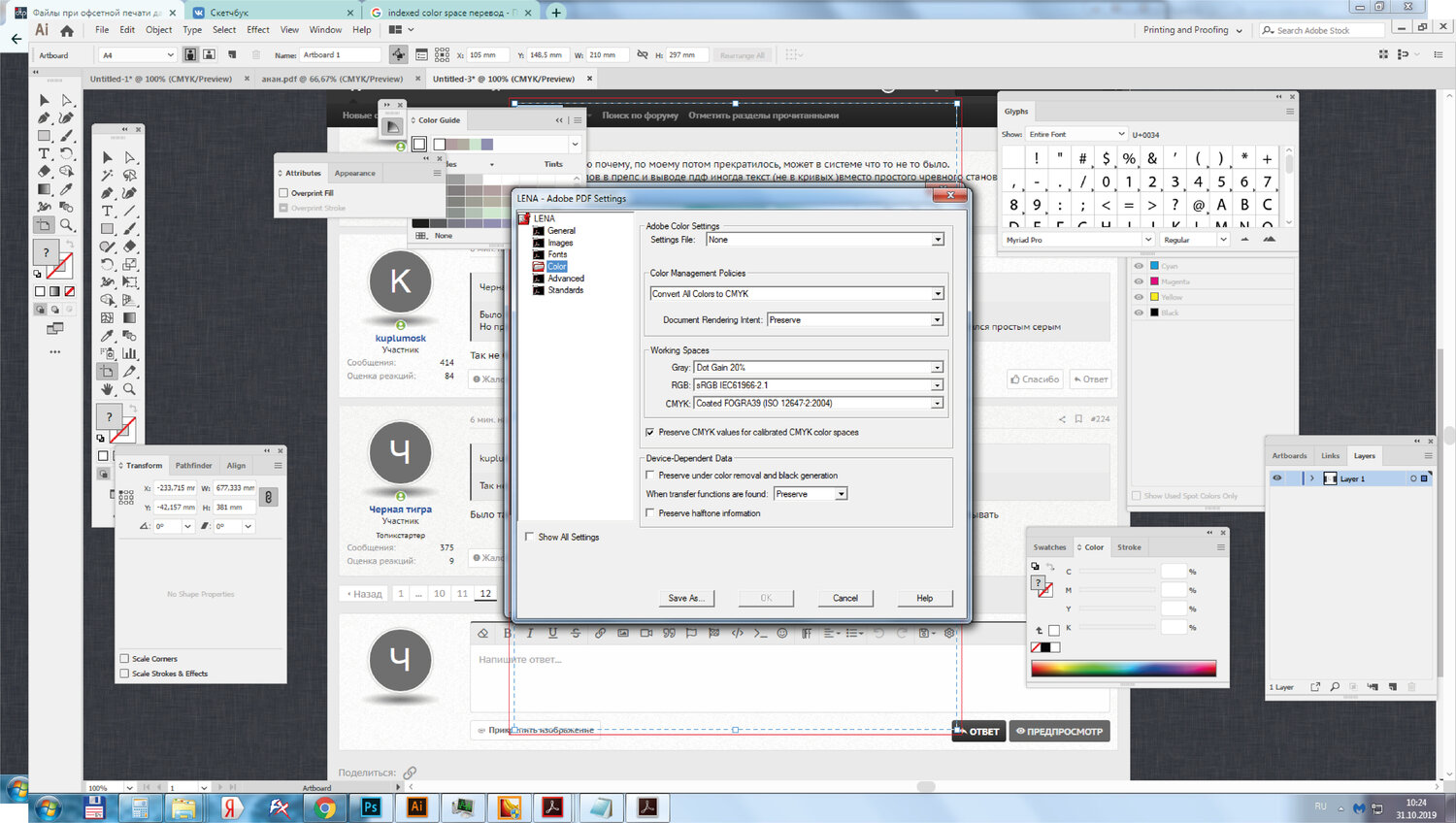Click the Windows Start button
The image size is (1456, 823).
[47, 807]
